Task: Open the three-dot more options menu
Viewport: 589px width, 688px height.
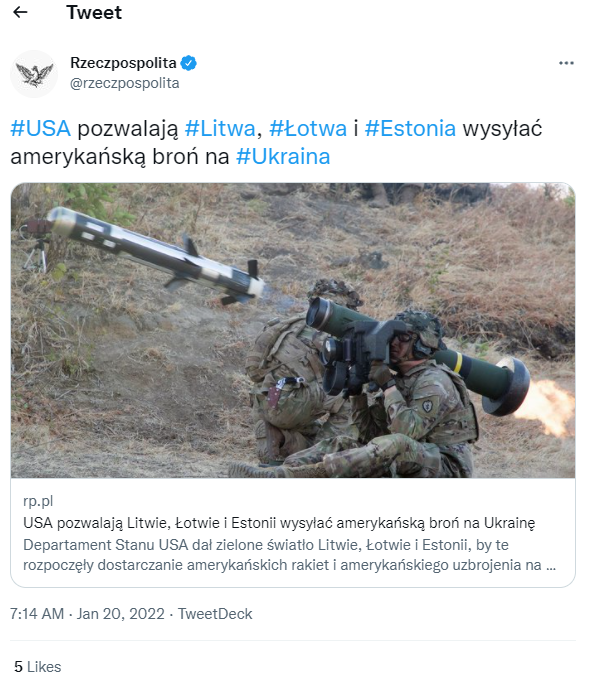Action: point(566,63)
